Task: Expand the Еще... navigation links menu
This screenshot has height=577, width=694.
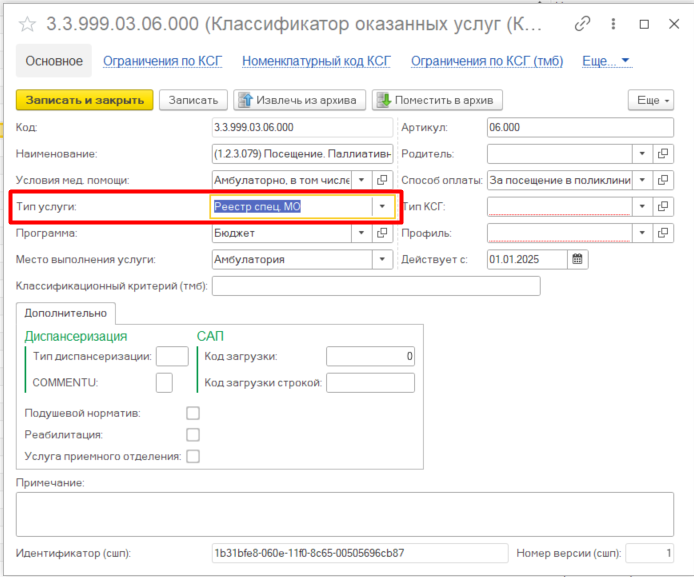Action: coord(606,61)
